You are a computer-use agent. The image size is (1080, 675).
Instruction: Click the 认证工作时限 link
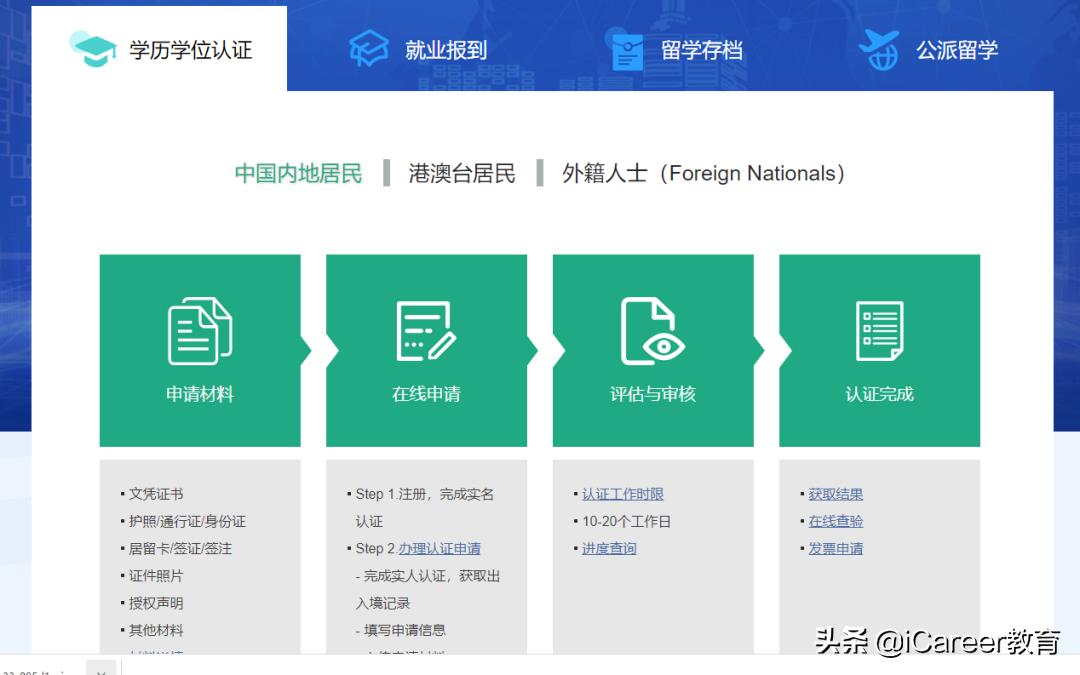pos(622,493)
